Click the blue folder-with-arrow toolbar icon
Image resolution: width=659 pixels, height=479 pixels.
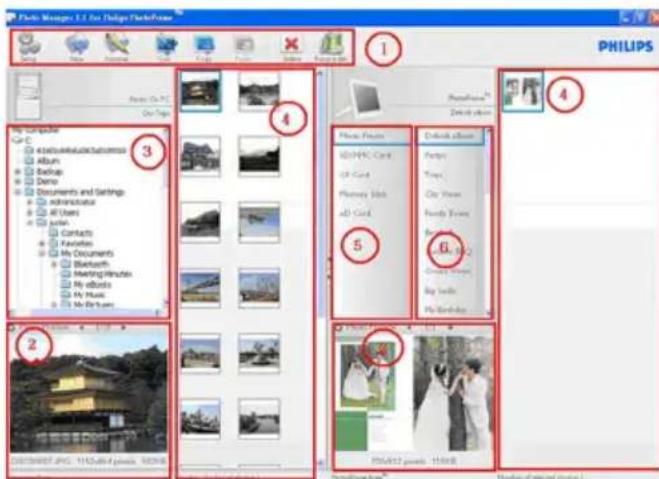pyautogui.click(x=166, y=45)
